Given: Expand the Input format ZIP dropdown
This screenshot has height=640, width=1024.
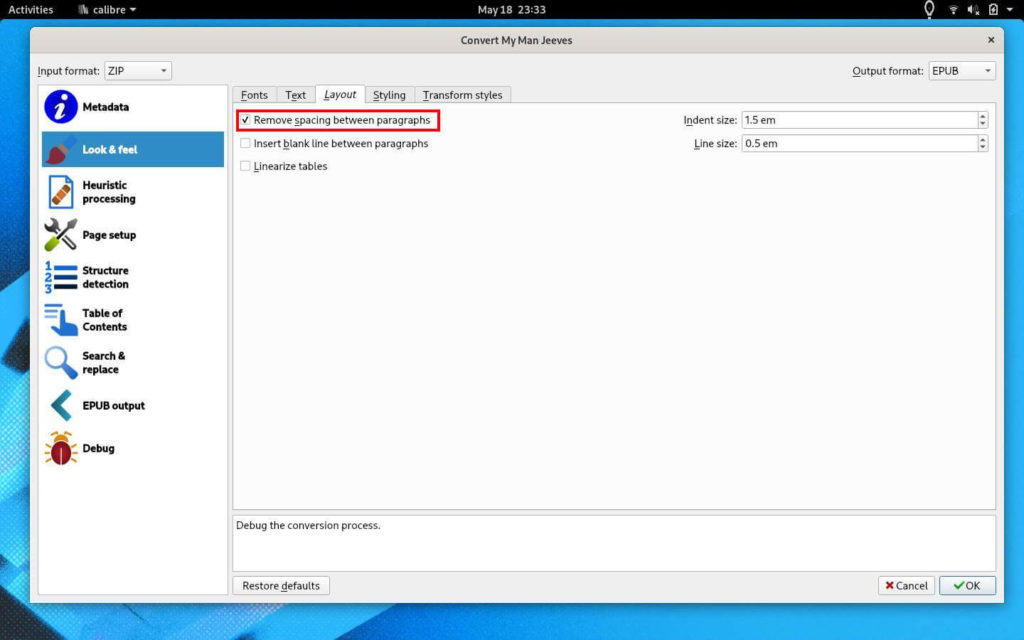Looking at the screenshot, I should [138, 71].
